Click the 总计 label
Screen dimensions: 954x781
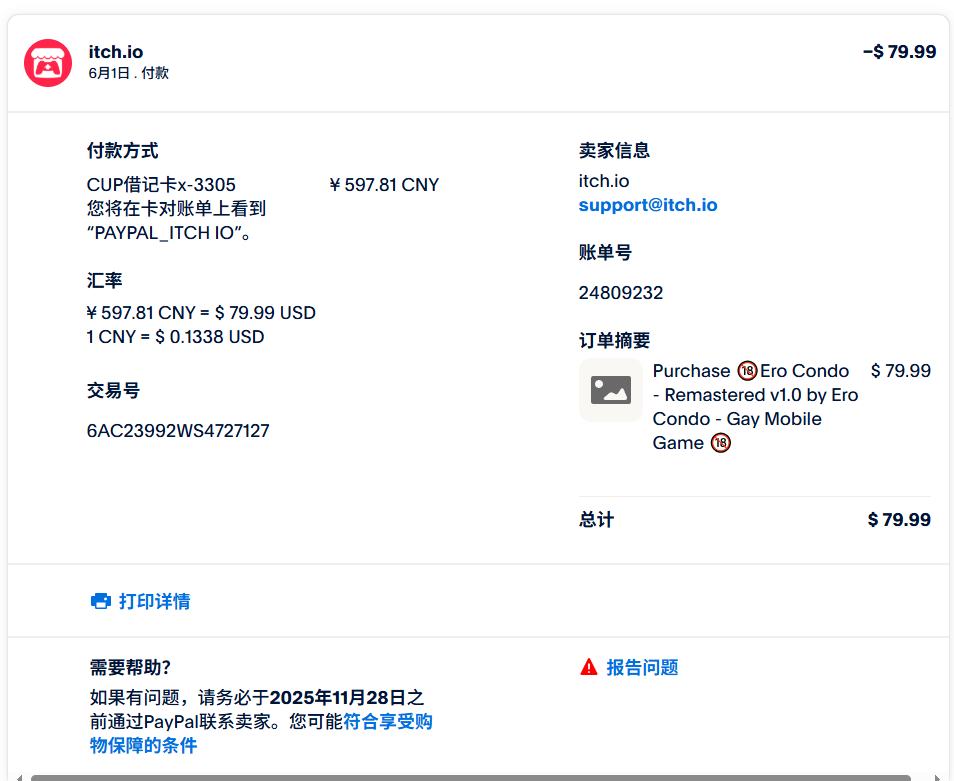tap(596, 519)
